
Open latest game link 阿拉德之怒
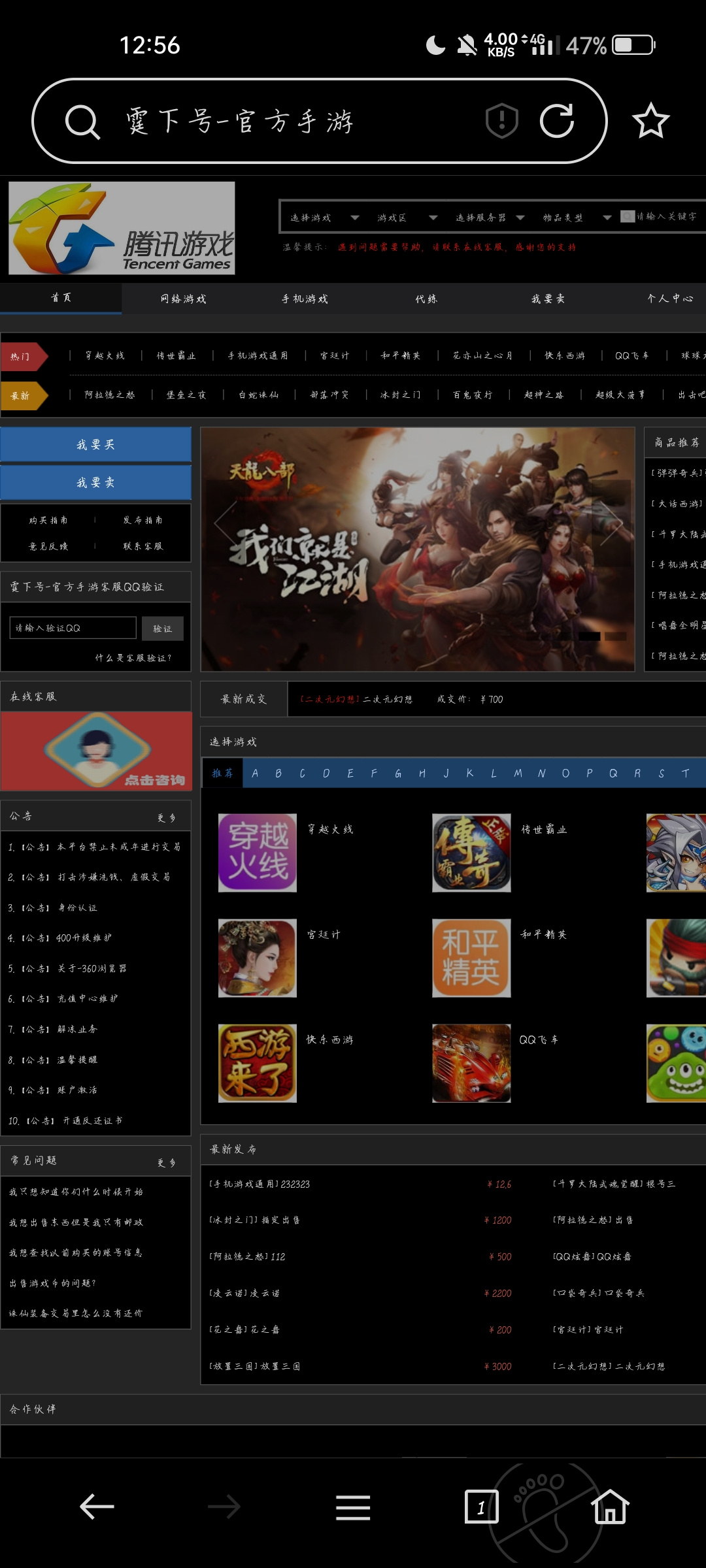(110, 395)
